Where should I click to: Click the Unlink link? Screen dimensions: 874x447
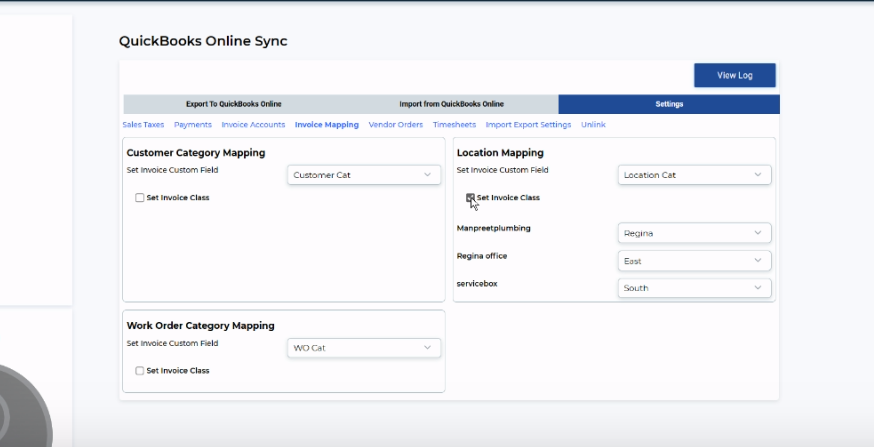coord(593,125)
